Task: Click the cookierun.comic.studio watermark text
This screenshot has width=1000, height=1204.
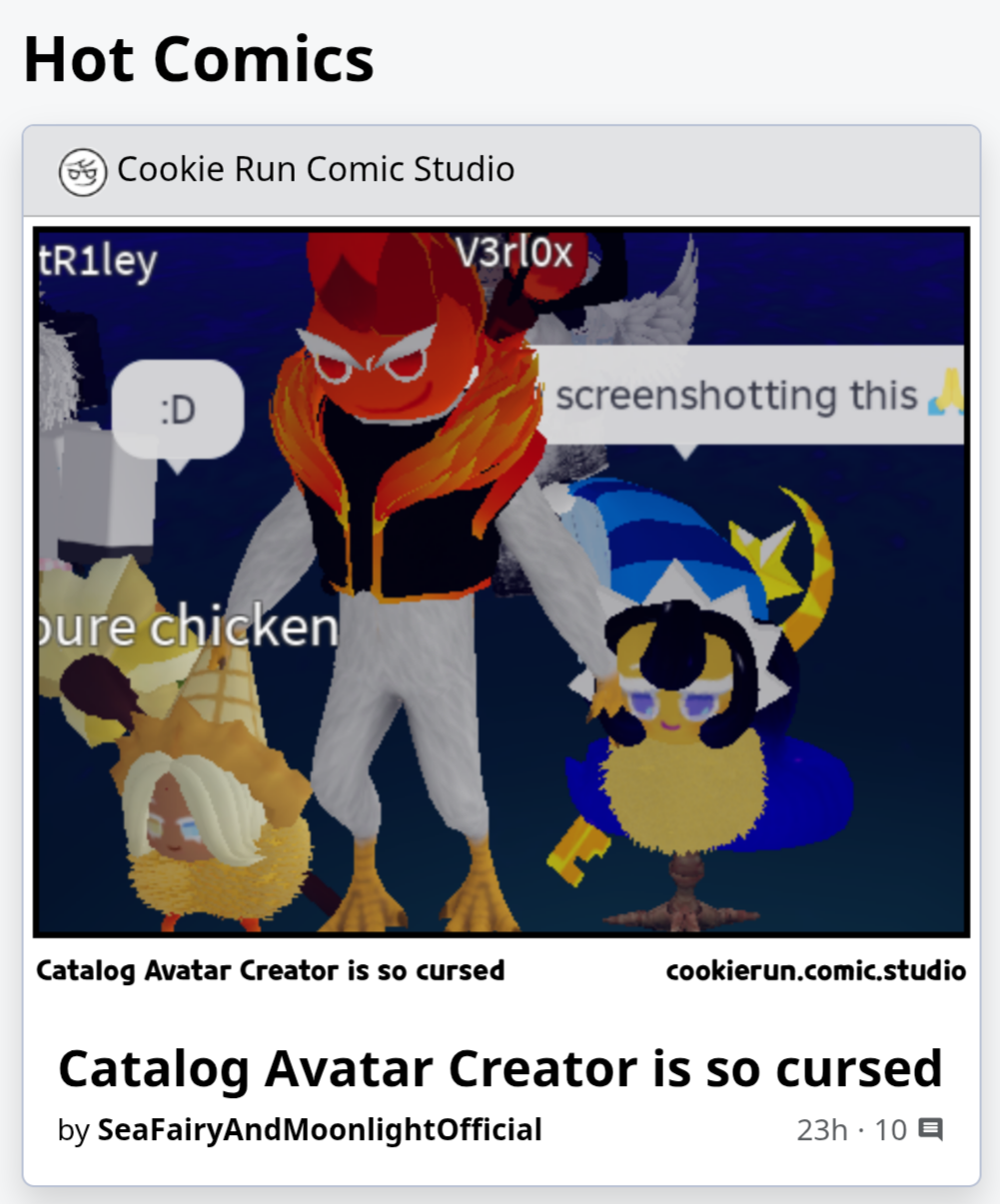Action: tap(815, 970)
